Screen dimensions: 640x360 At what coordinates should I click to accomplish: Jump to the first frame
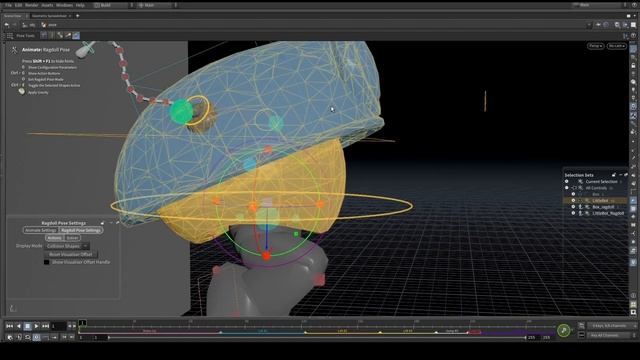pyautogui.click(x=9, y=326)
